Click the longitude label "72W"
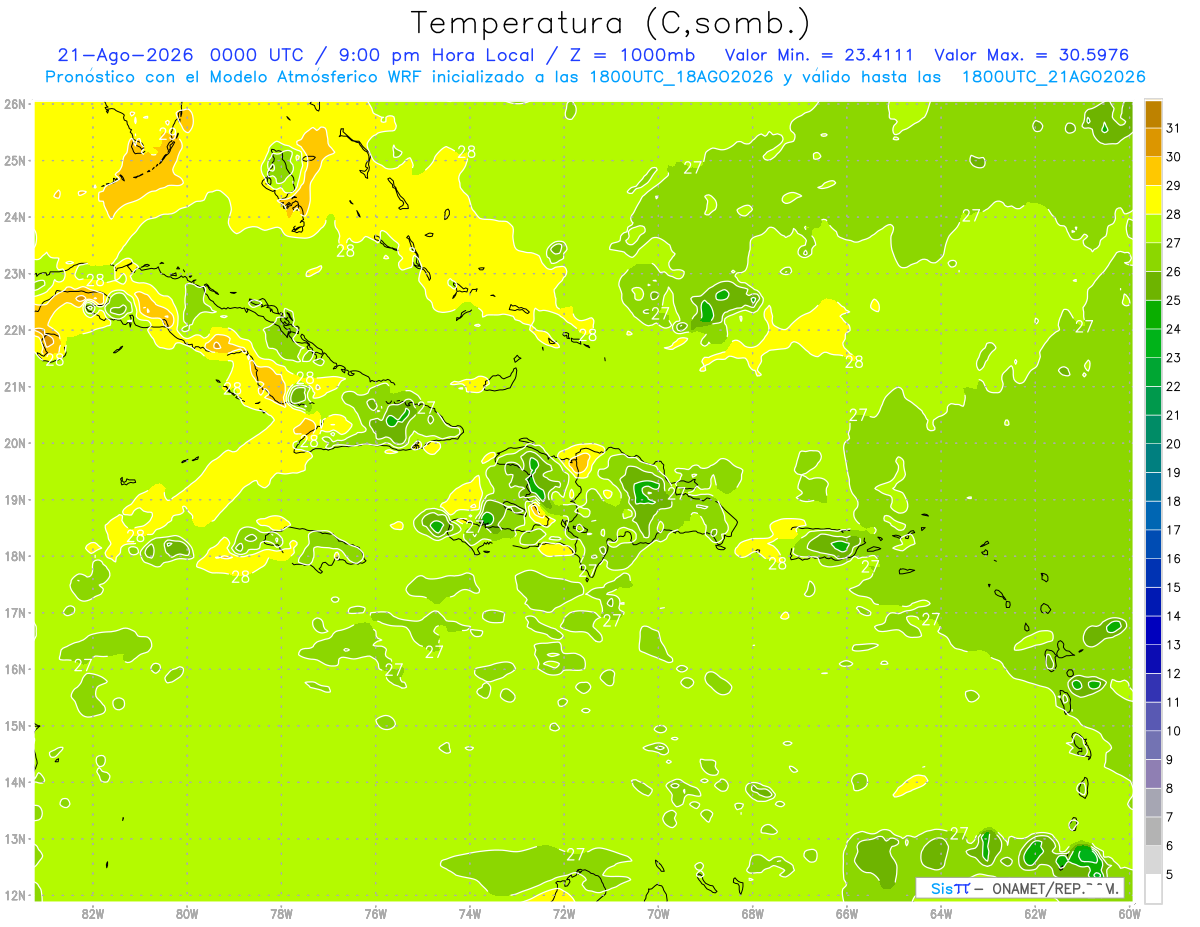The image size is (1200, 927). coord(564,913)
